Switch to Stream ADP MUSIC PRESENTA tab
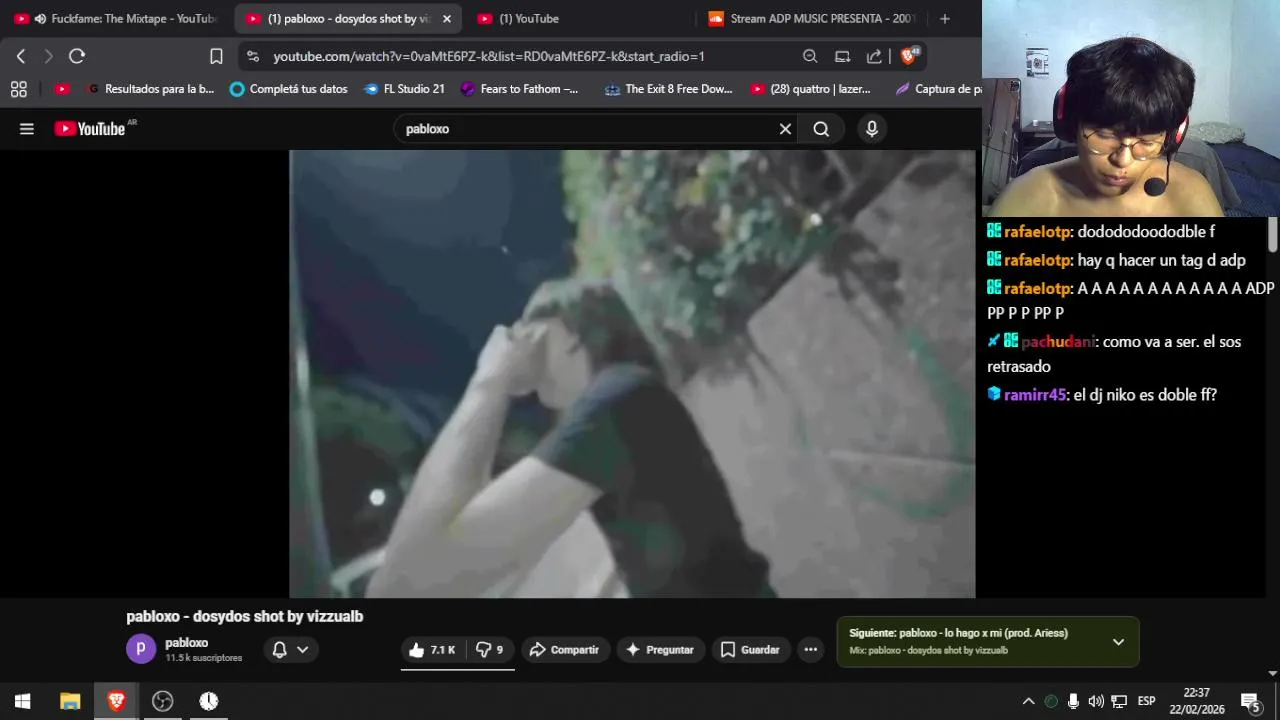The height and width of the screenshot is (720, 1280). 812,19
